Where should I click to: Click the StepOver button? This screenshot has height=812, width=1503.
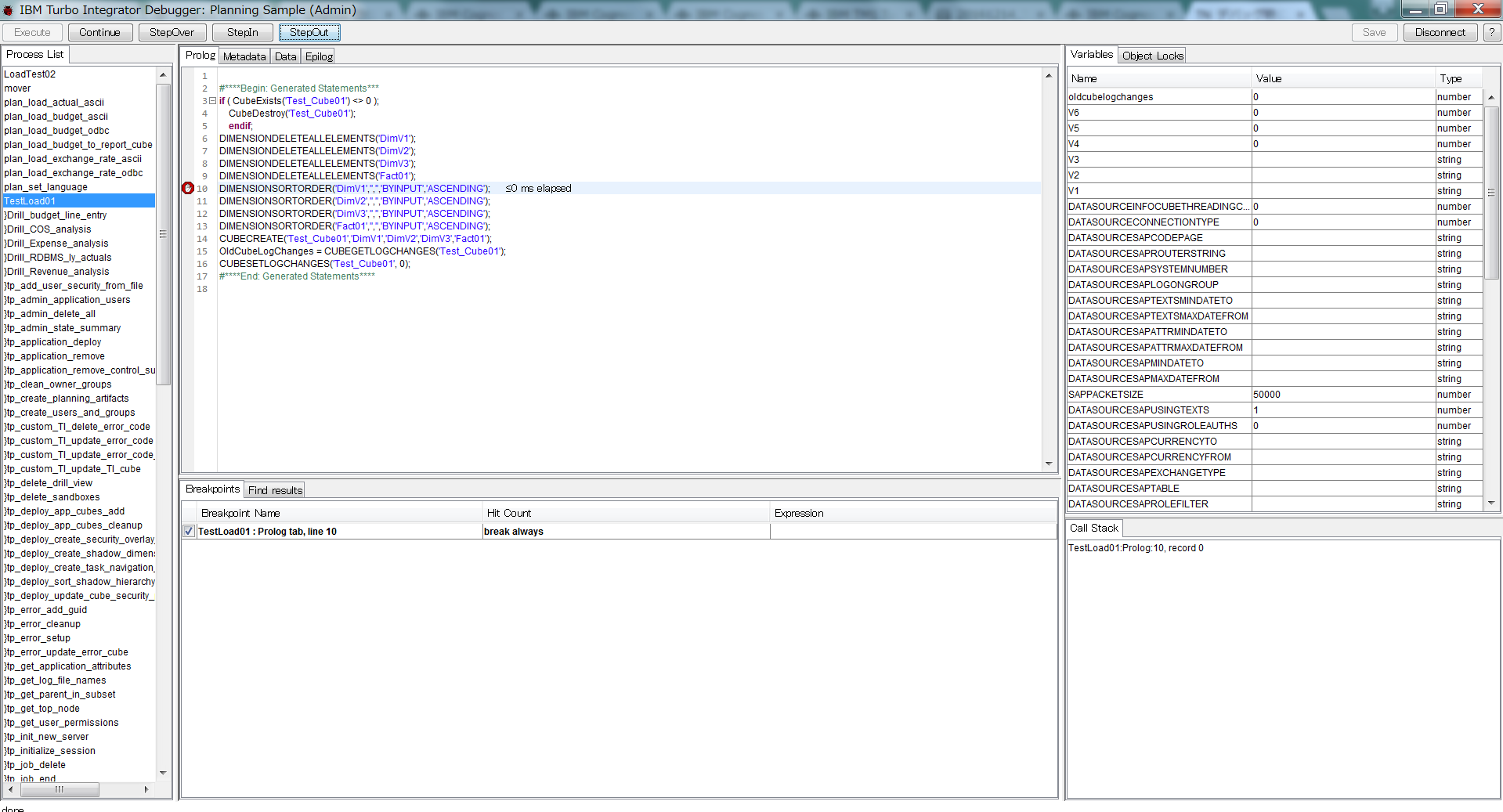[x=172, y=32]
